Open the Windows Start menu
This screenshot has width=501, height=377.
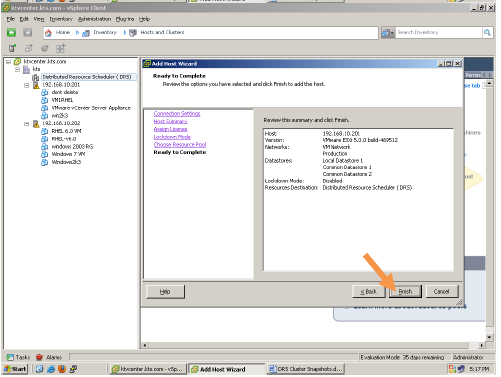[15, 369]
